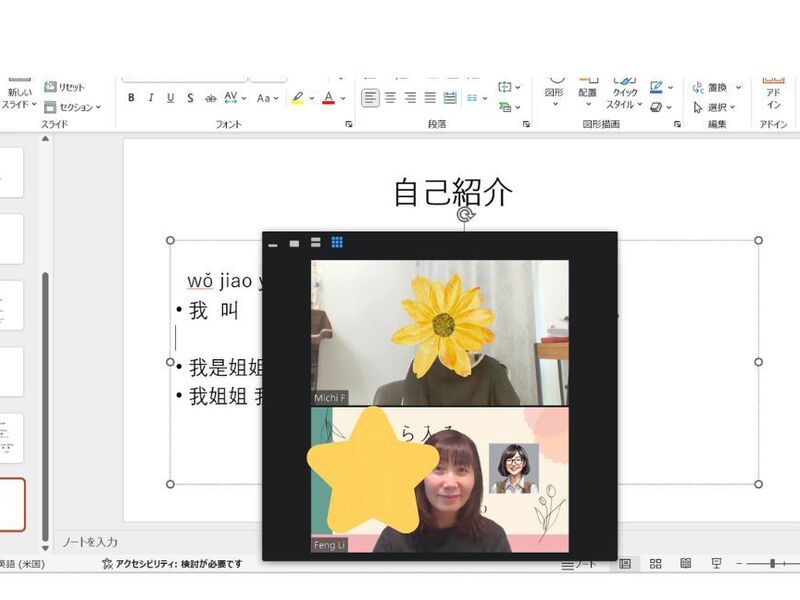Open the 置換 replace menu
Viewport: 800px width, 600px height.
[717, 87]
